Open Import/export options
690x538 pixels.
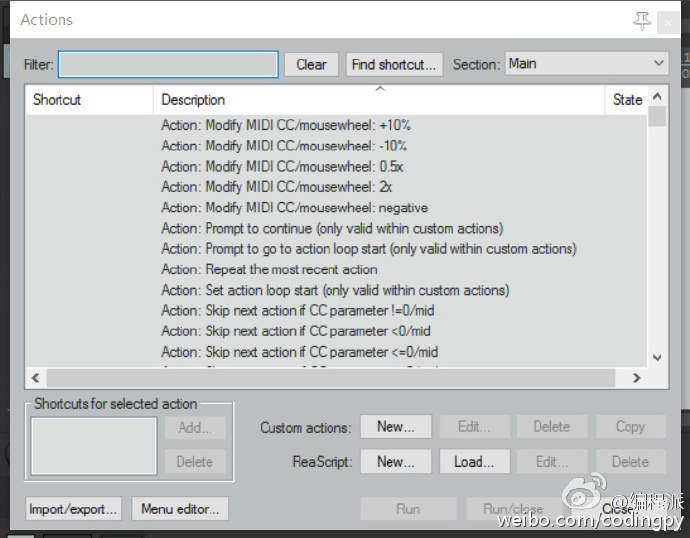[x=73, y=509]
